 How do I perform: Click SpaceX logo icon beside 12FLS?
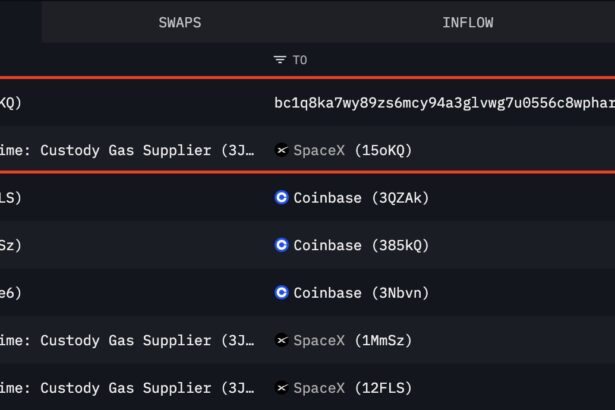[281, 388]
